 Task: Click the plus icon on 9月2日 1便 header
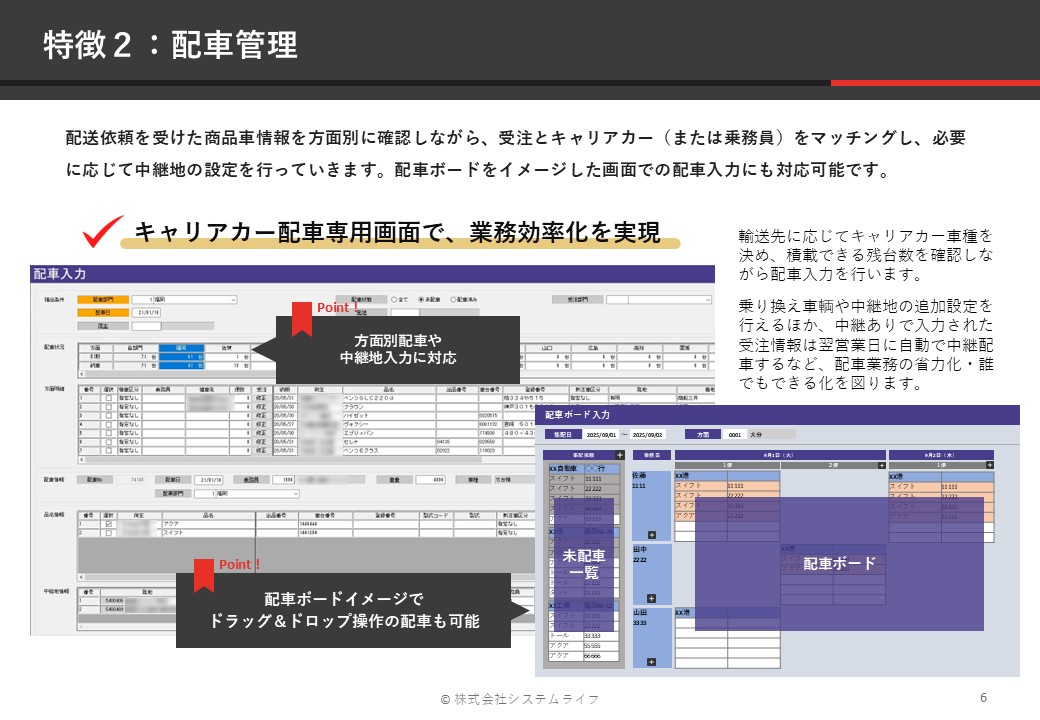click(x=987, y=465)
